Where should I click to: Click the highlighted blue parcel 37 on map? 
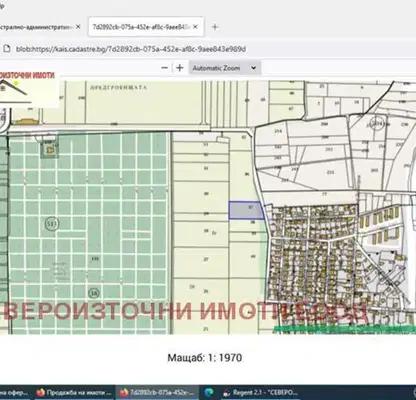click(246, 210)
